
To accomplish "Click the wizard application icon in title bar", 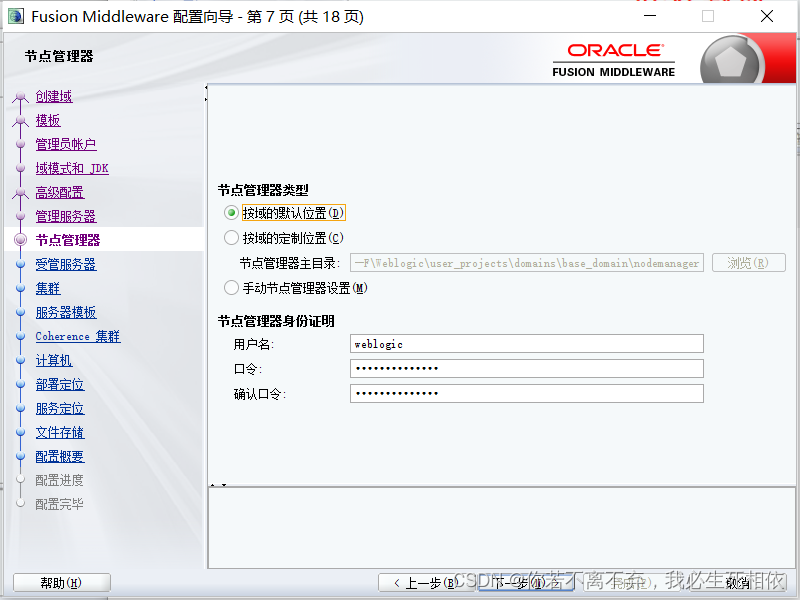I will pos(16,16).
